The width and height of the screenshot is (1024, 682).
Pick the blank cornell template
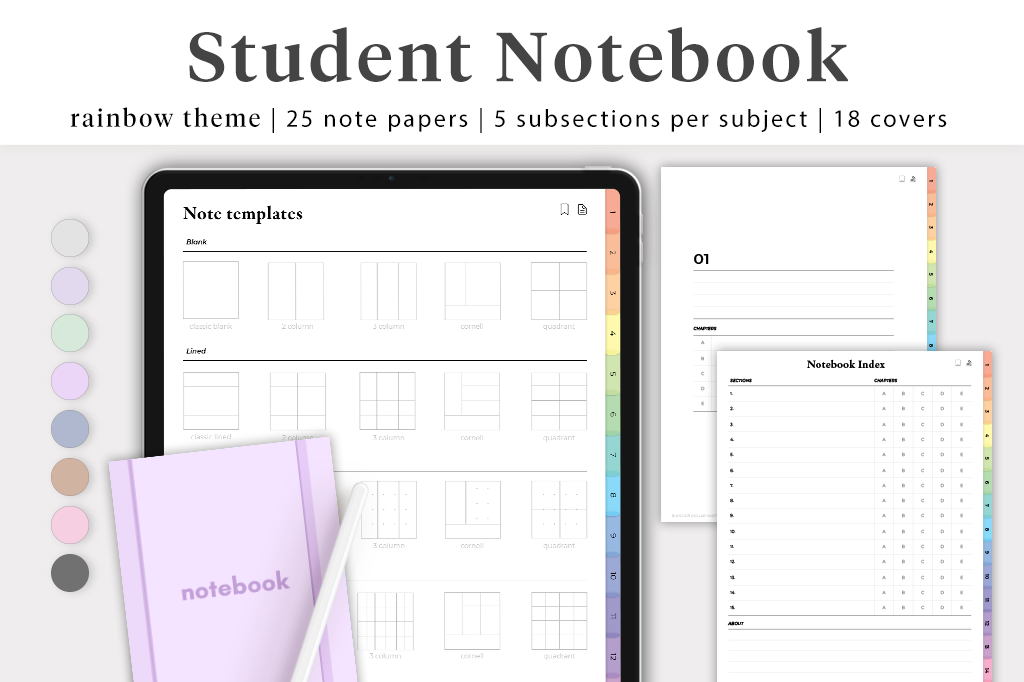point(473,290)
